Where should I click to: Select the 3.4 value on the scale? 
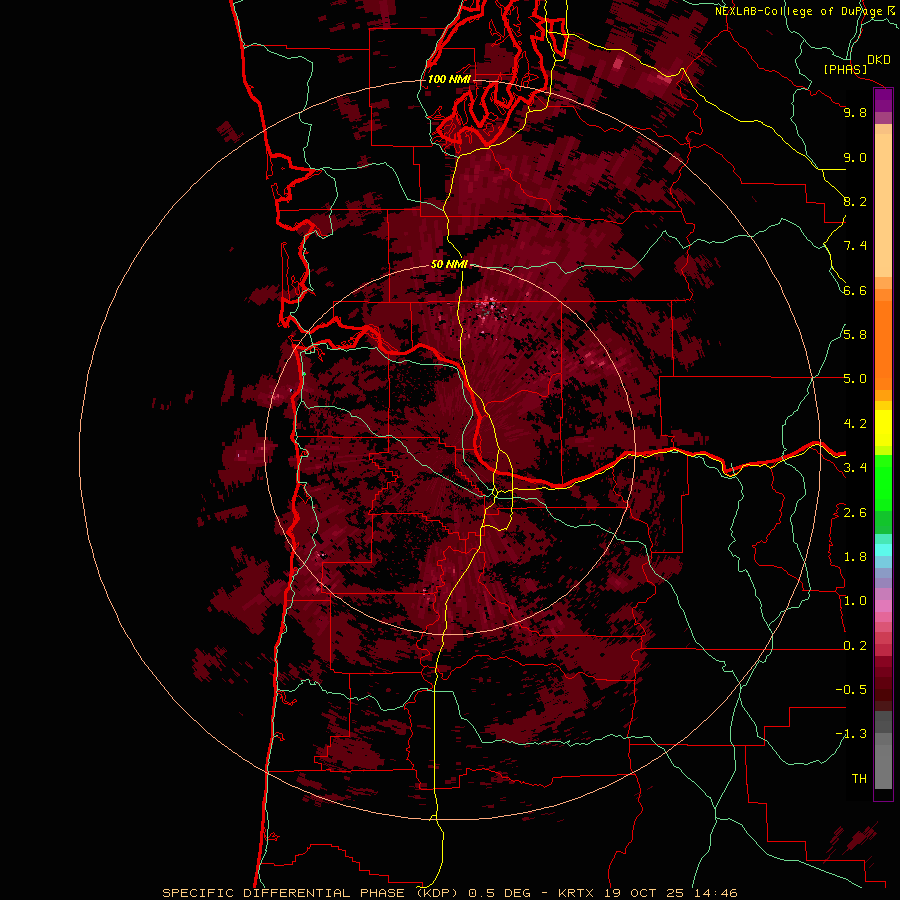(855, 468)
